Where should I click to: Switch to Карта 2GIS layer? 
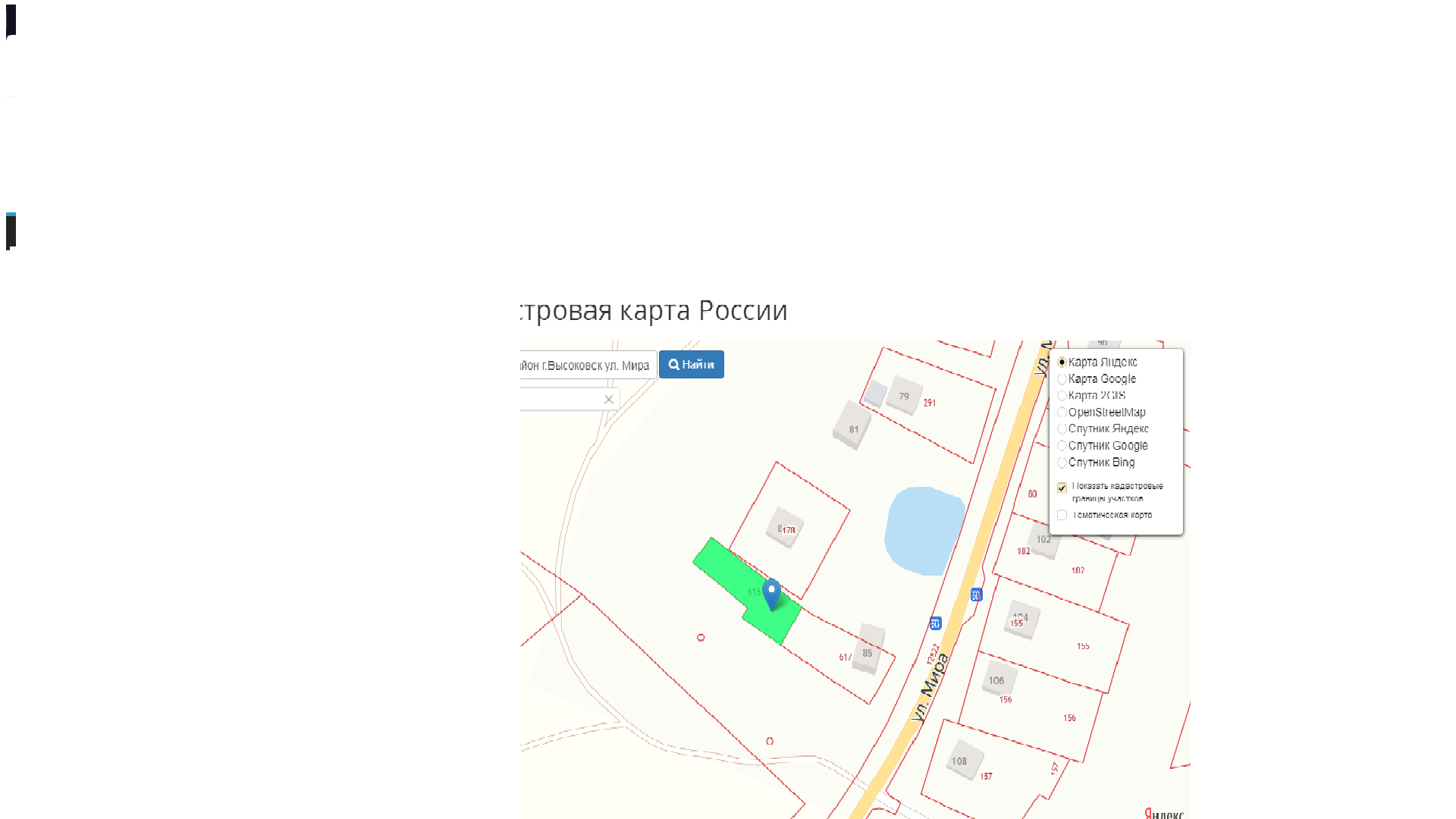[x=1062, y=396]
